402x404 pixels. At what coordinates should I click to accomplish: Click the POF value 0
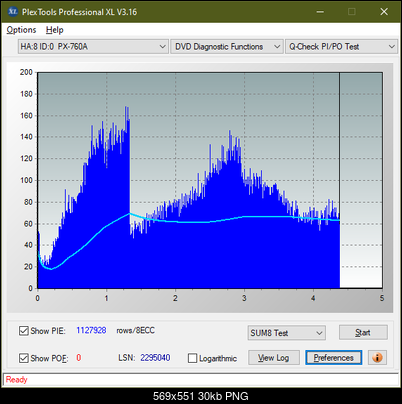[79, 358]
